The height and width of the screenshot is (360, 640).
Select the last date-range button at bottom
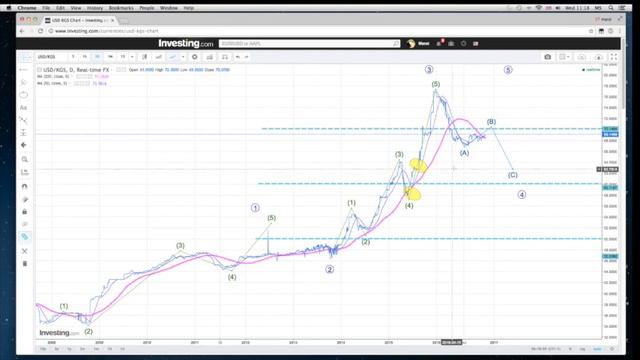pyautogui.click(x=122, y=349)
